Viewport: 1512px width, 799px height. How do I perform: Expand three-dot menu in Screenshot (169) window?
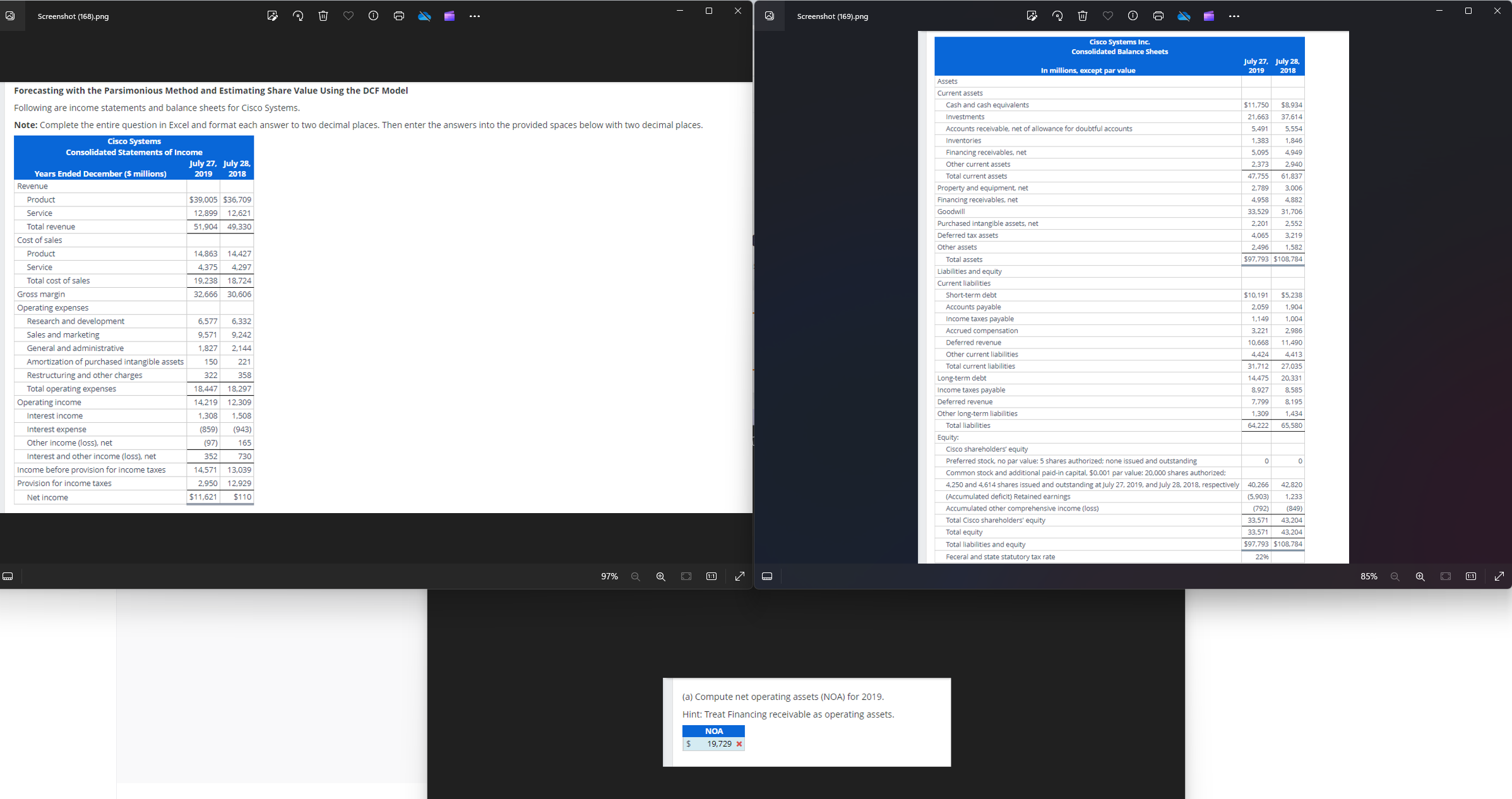pos(1234,16)
